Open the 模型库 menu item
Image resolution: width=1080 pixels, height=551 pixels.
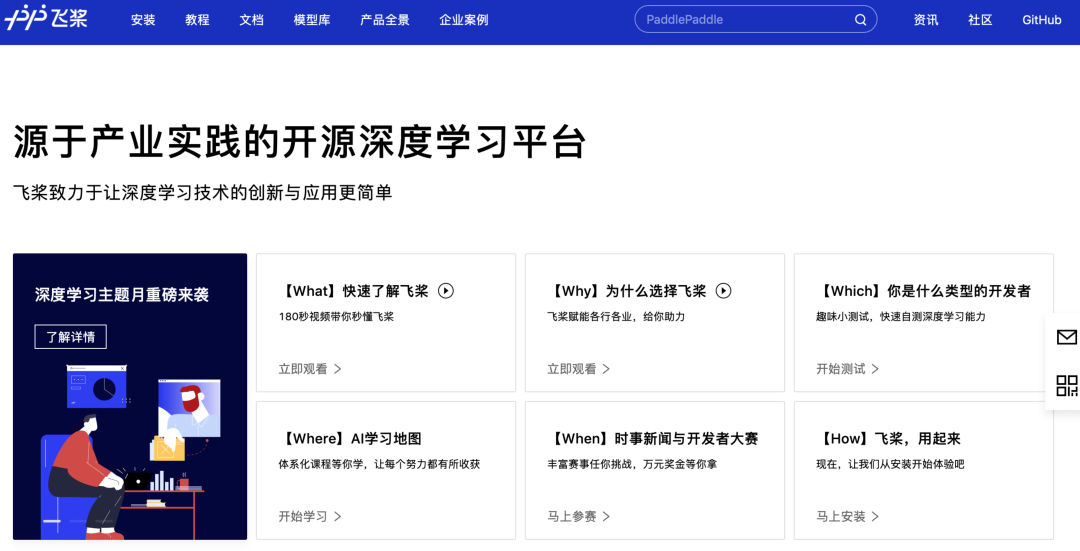pyautogui.click(x=312, y=20)
